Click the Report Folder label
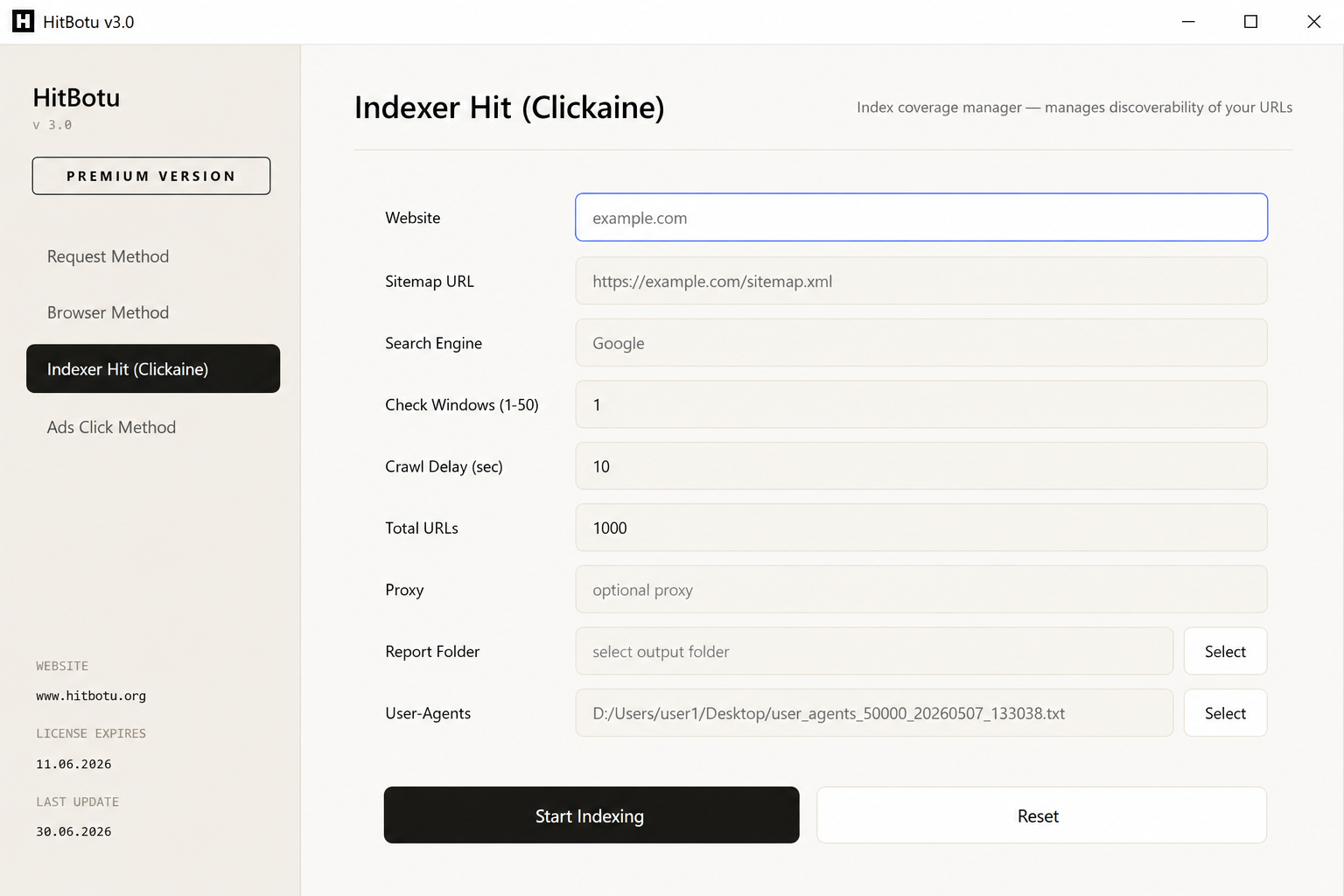 pos(432,652)
